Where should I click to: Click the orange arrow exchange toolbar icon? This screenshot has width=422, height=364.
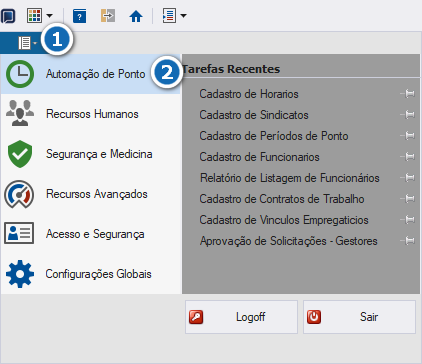point(108,16)
